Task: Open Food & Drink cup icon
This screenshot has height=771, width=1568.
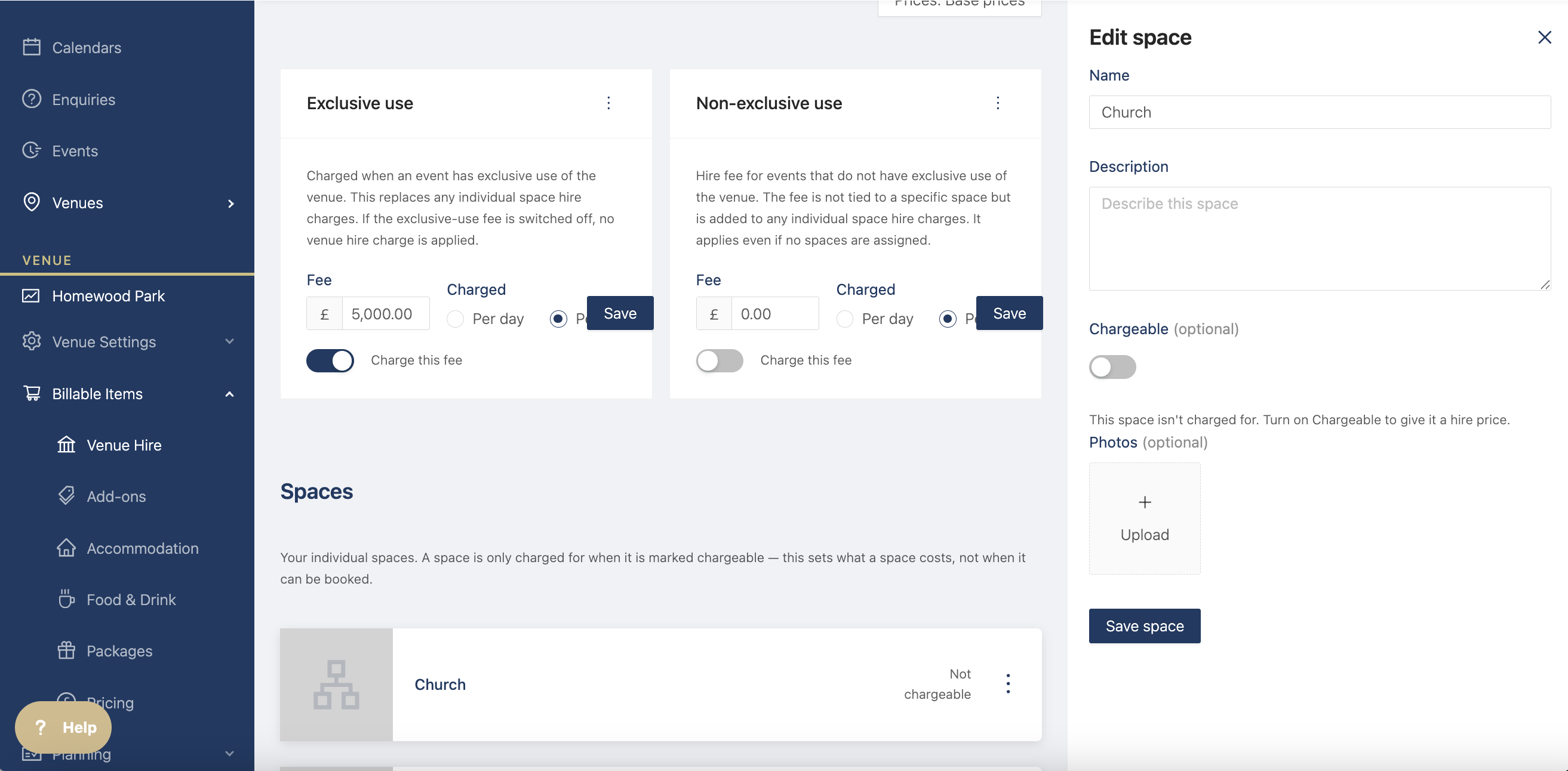Action: point(66,599)
